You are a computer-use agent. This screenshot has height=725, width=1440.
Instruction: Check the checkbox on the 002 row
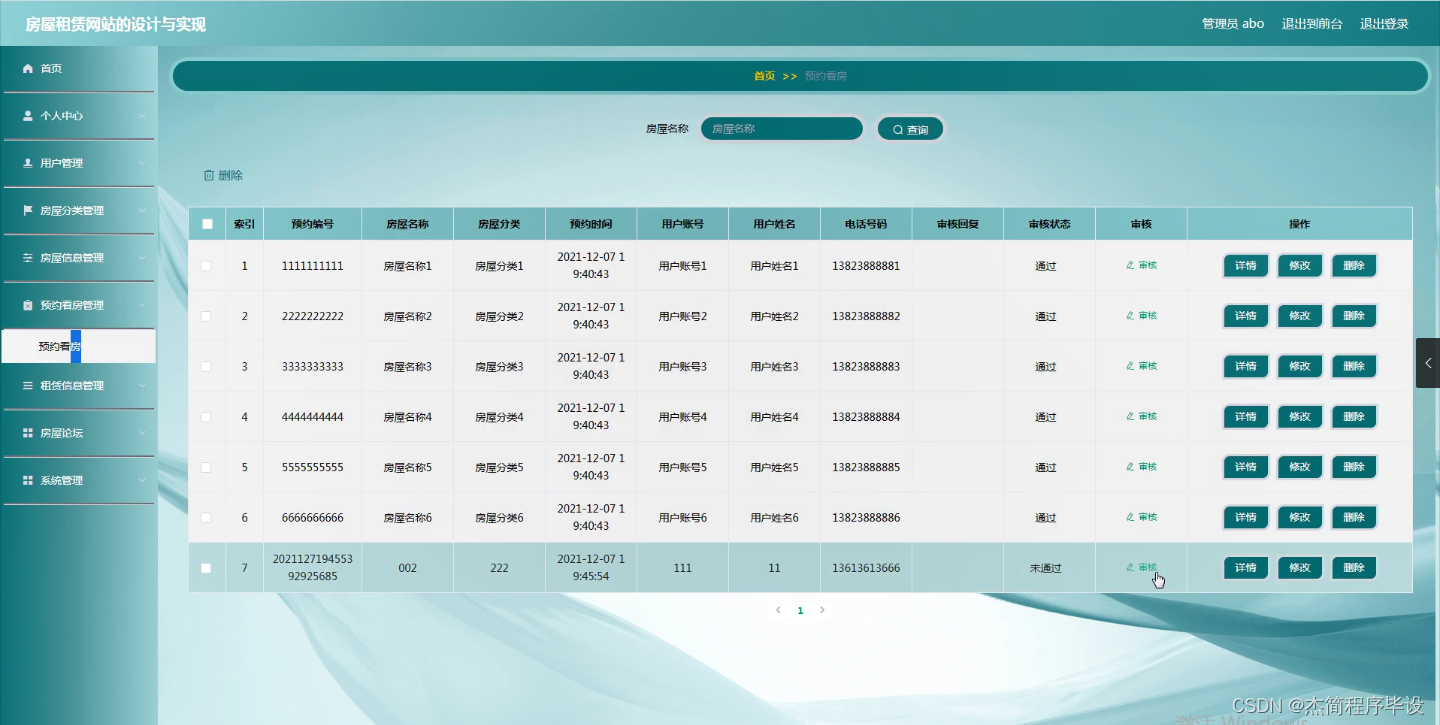tap(207, 567)
